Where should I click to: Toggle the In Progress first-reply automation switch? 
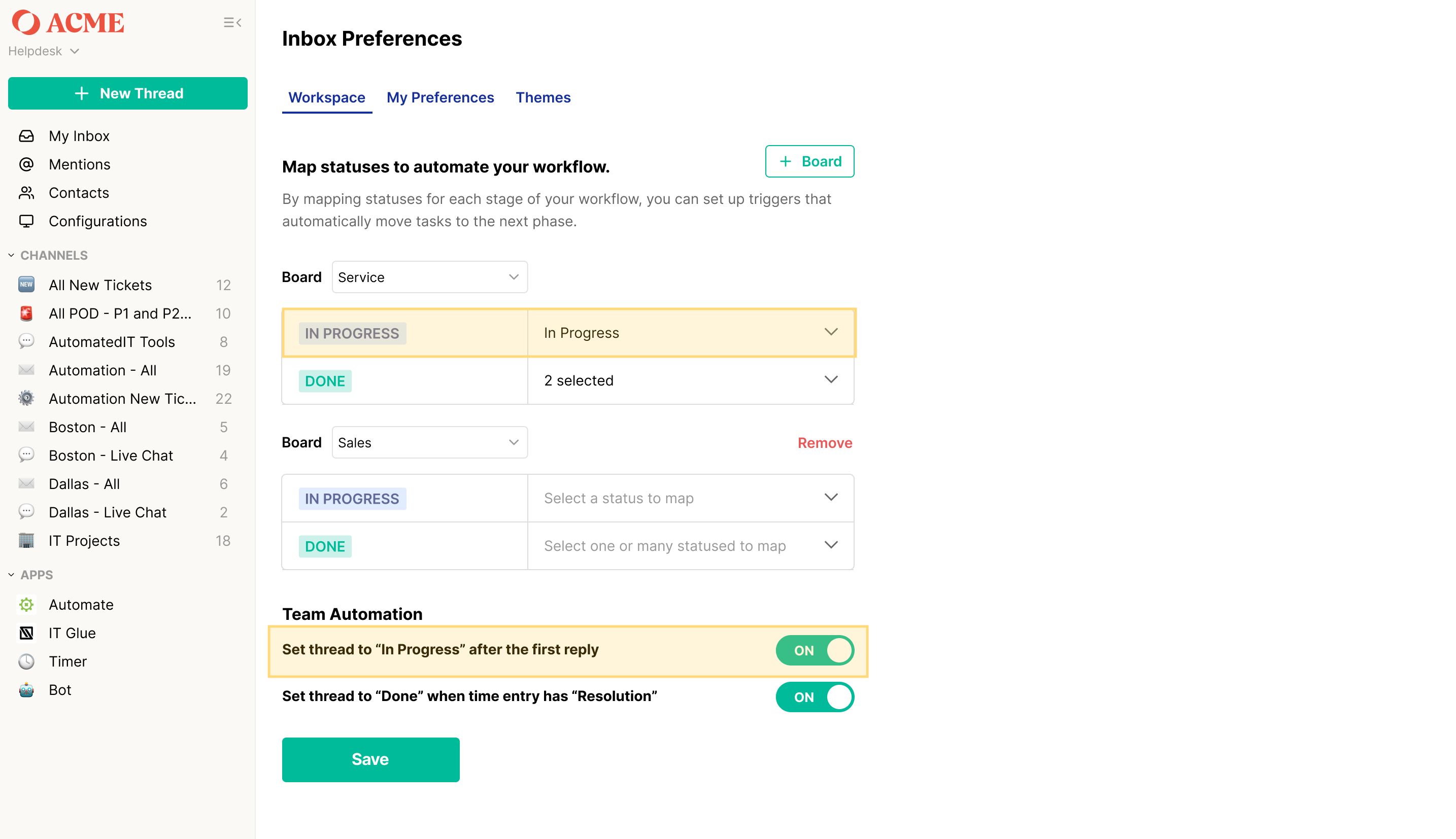tap(815, 650)
